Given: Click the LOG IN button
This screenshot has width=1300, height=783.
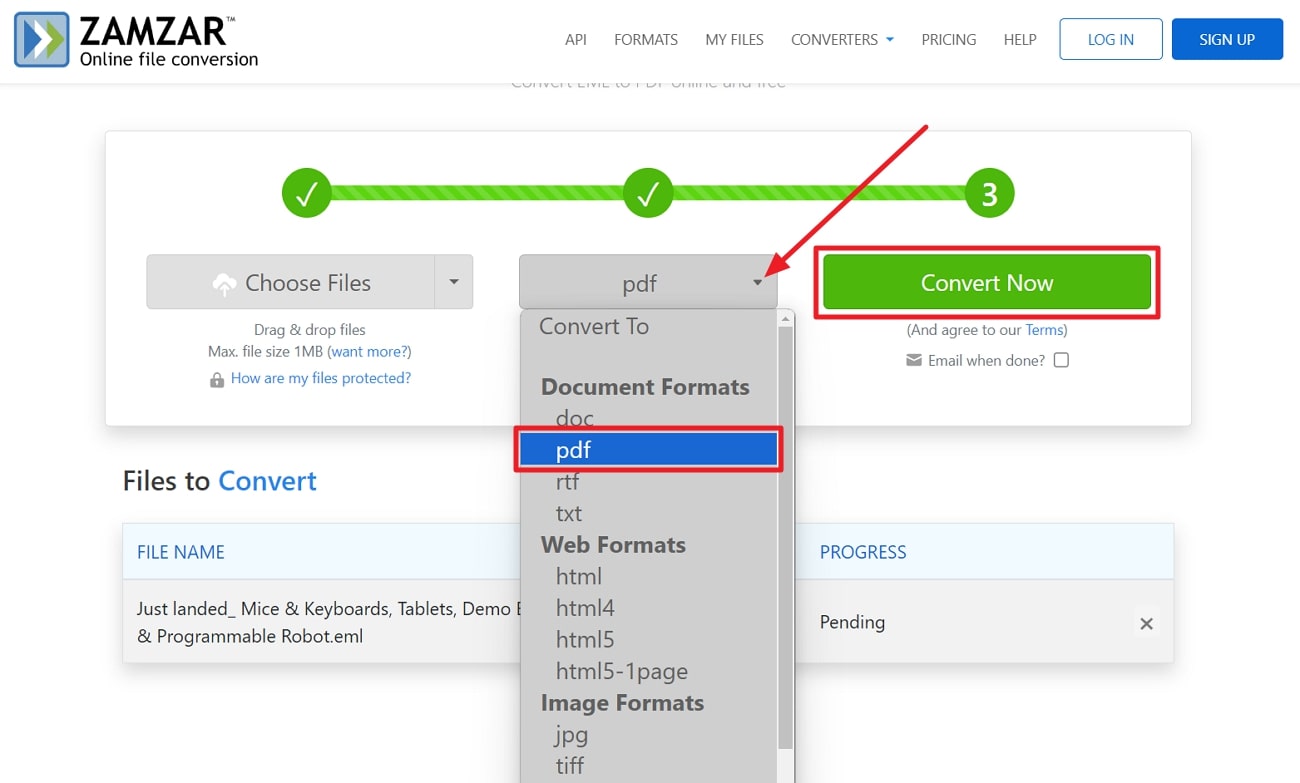Looking at the screenshot, I should coord(1111,39).
